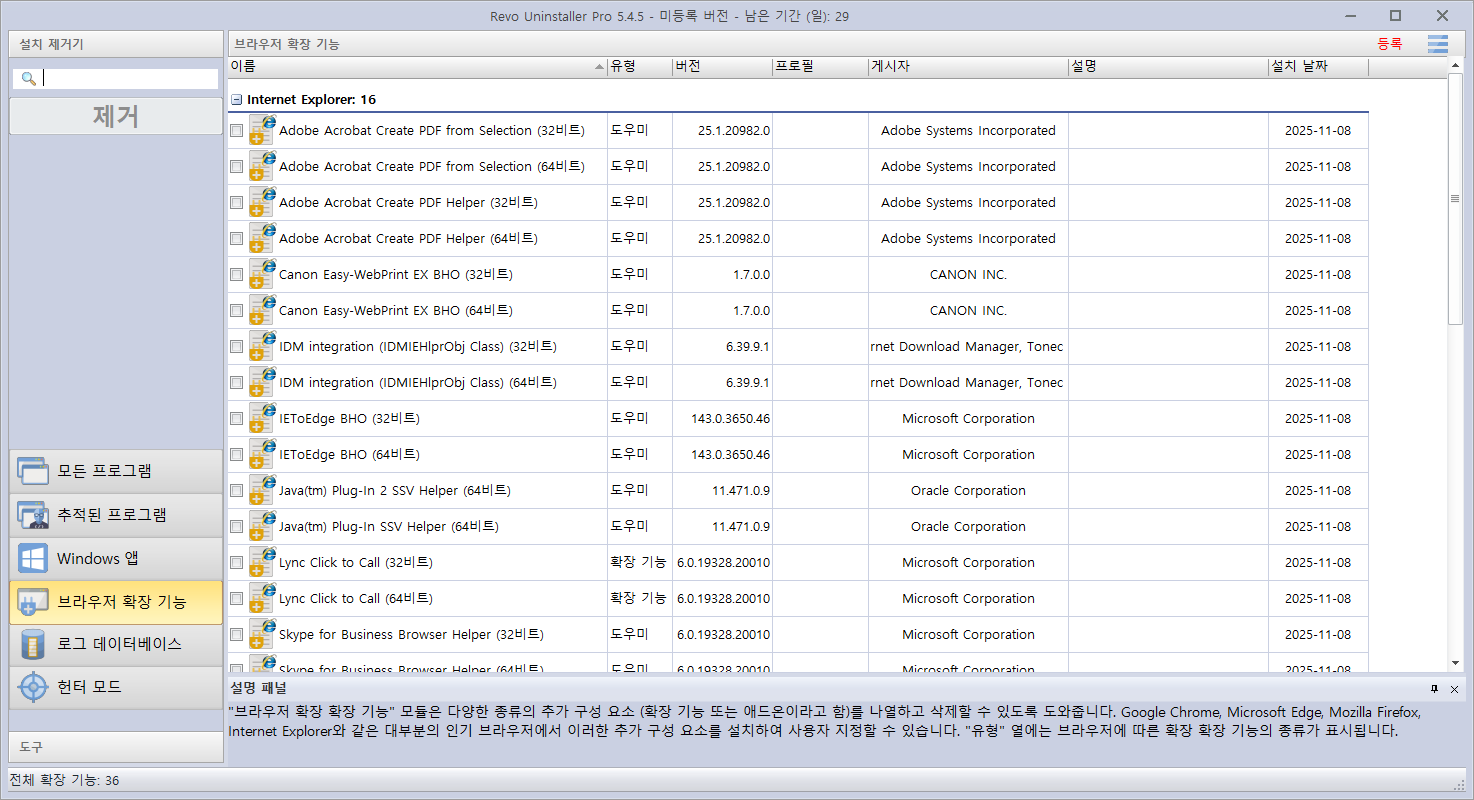Check Adobe Acrobat Create PDF from Selection (32비트)
The height and width of the screenshot is (800, 1474).
(236, 131)
